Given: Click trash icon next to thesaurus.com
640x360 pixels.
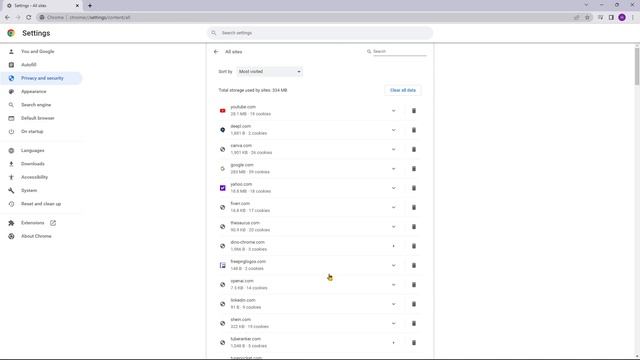Looking at the screenshot, I should tap(413, 227).
